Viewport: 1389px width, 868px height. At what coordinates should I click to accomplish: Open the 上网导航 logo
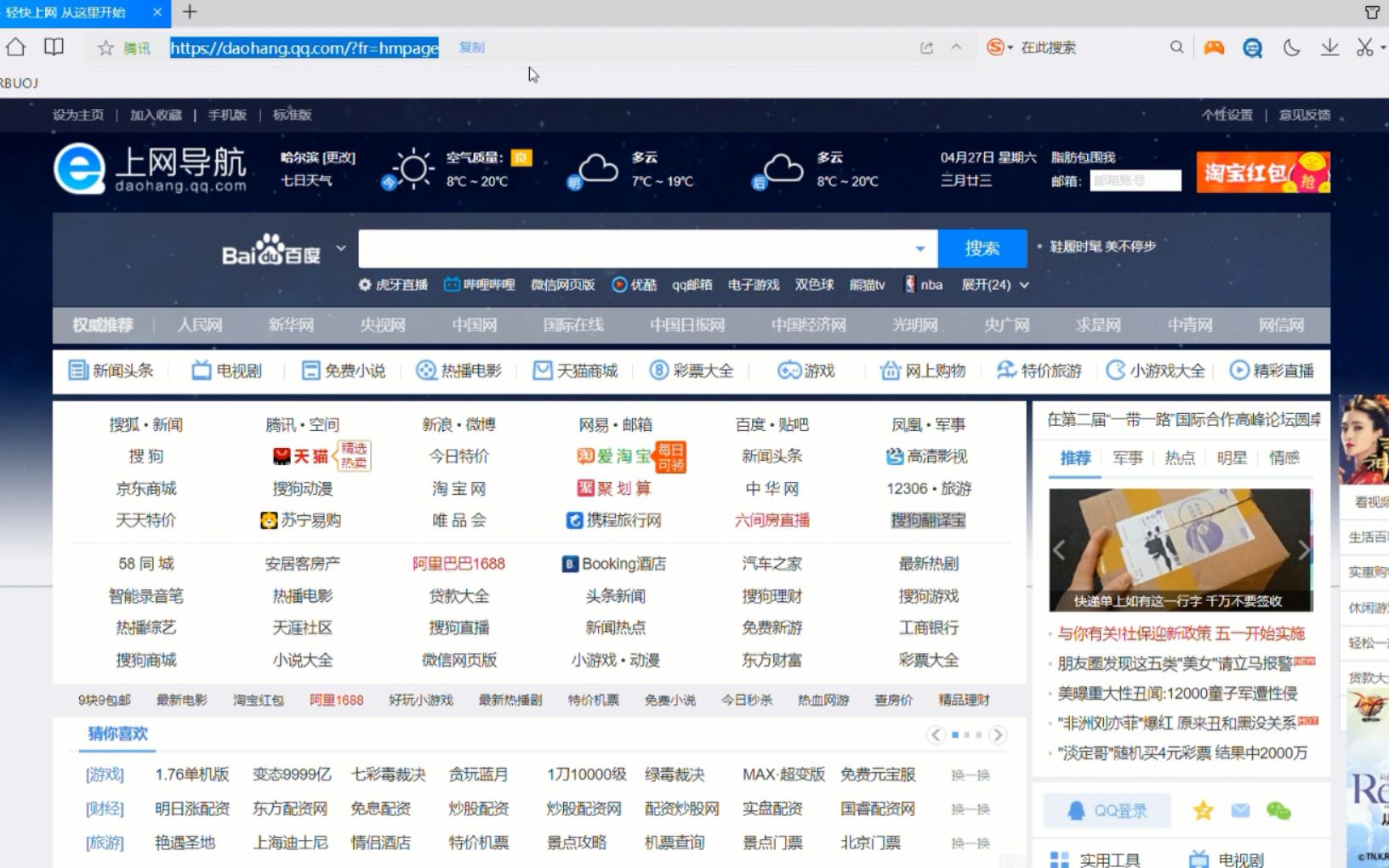(x=151, y=168)
